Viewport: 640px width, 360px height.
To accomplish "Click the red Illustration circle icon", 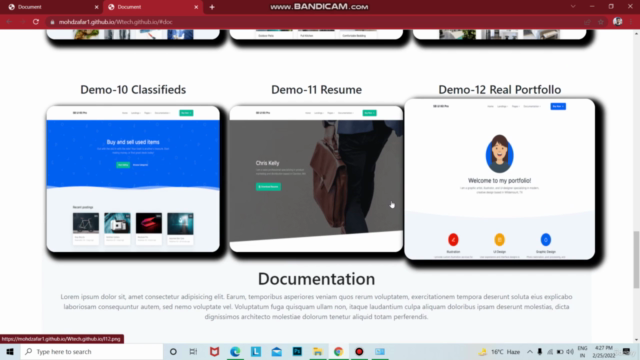I will click(x=453, y=240).
